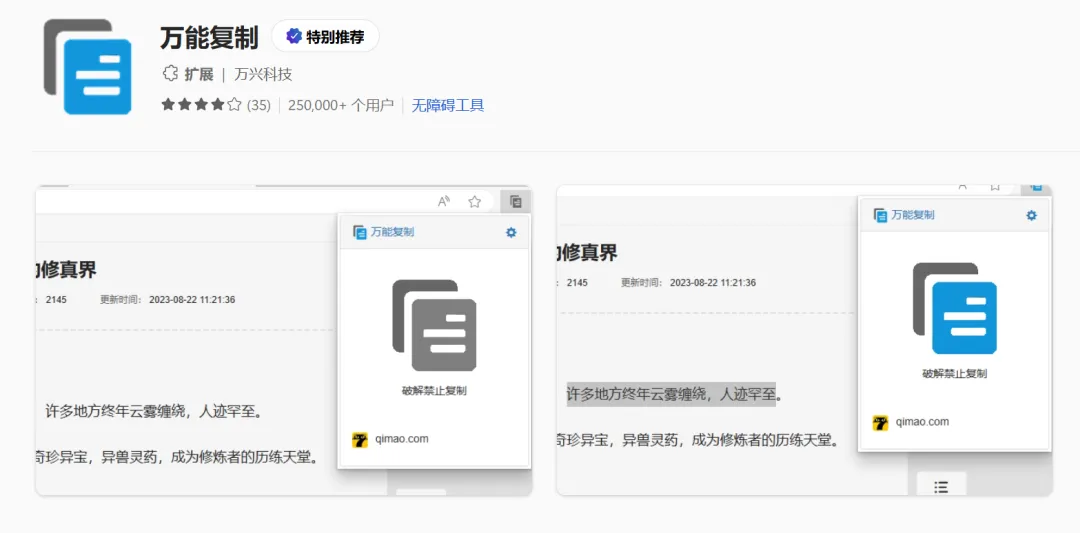Click qimao.com favicon in second popup
This screenshot has height=533, width=1080.
click(x=880, y=422)
